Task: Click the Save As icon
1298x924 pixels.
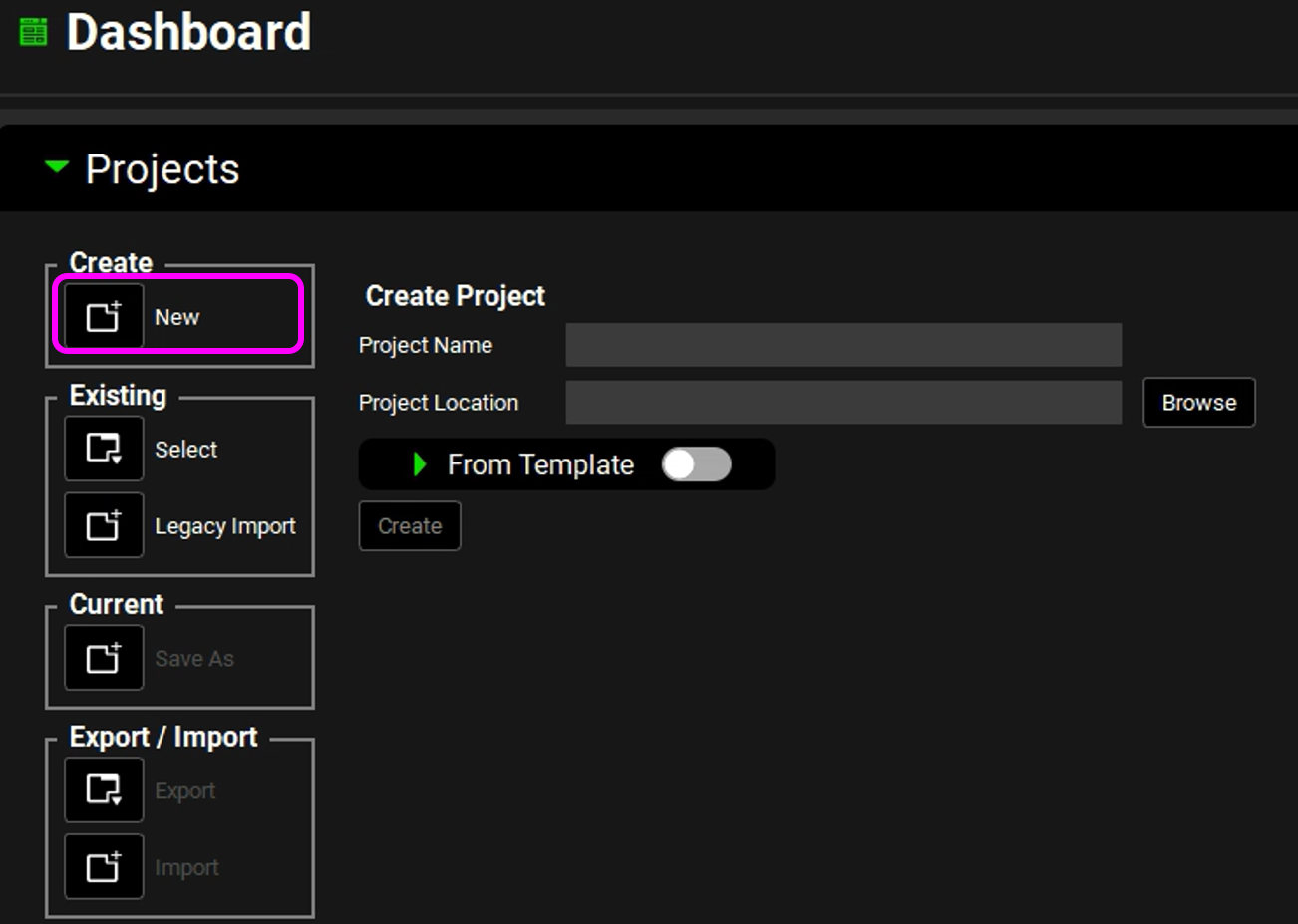Action: click(104, 658)
